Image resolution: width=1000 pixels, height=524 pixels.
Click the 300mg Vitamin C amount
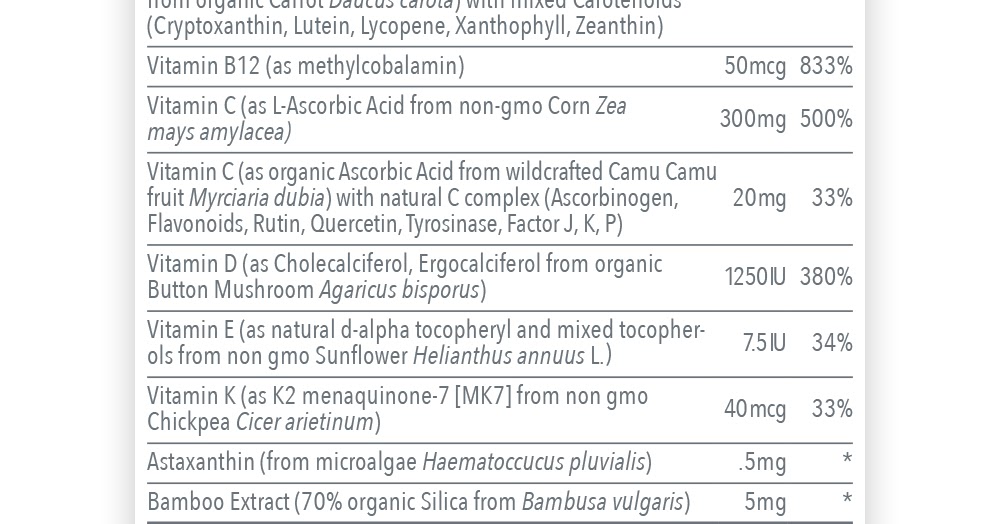(x=753, y=119)
